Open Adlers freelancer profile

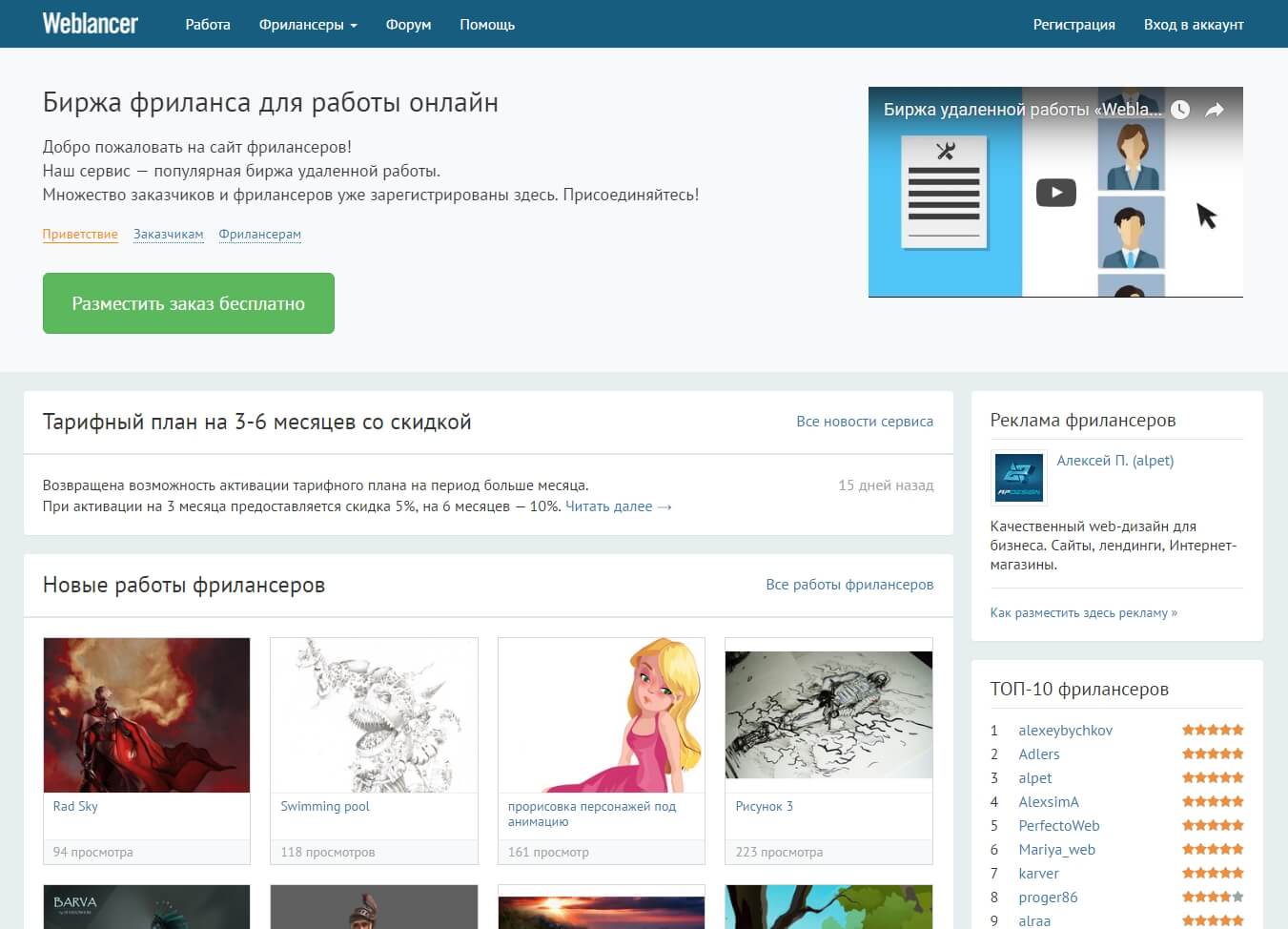(x=1039, y=754)
